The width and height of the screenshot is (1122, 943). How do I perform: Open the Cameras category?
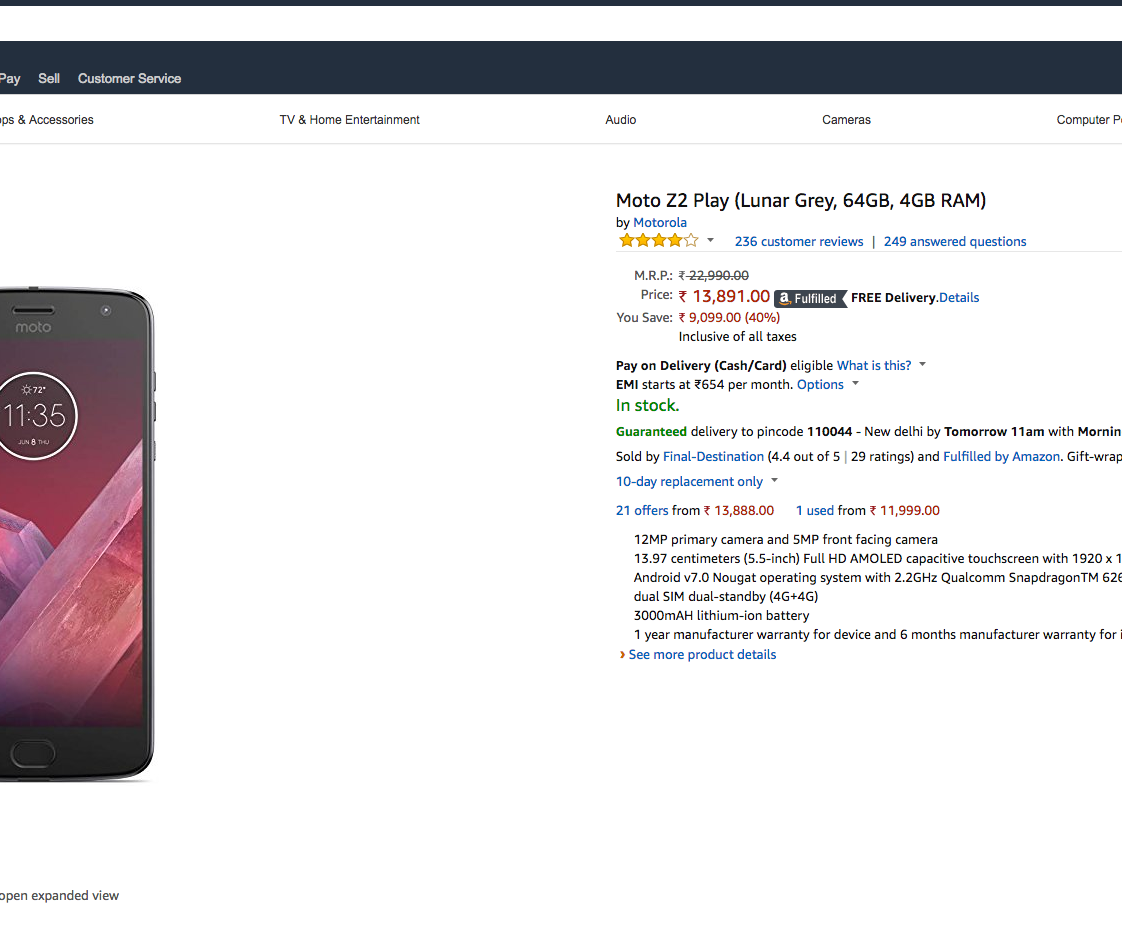pyautogui.click(x=846, y=120)
